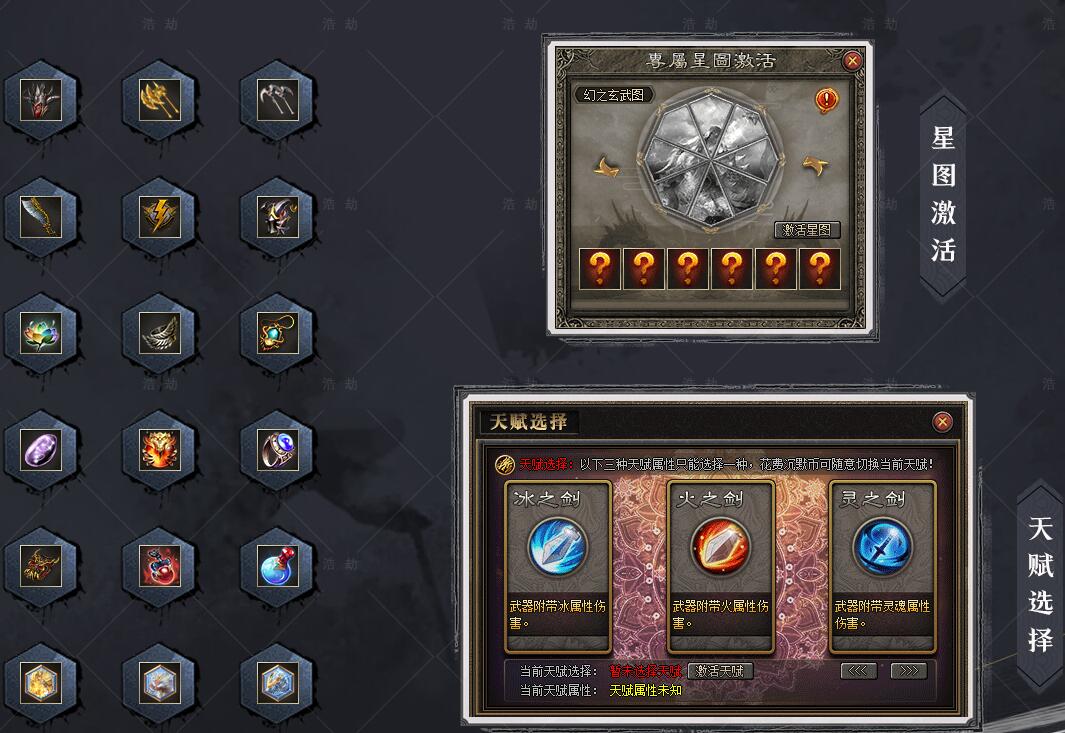This screenshot has width=1065, height=733.
Task: Click the <<< previous talent page button
Action: (858, 671)
